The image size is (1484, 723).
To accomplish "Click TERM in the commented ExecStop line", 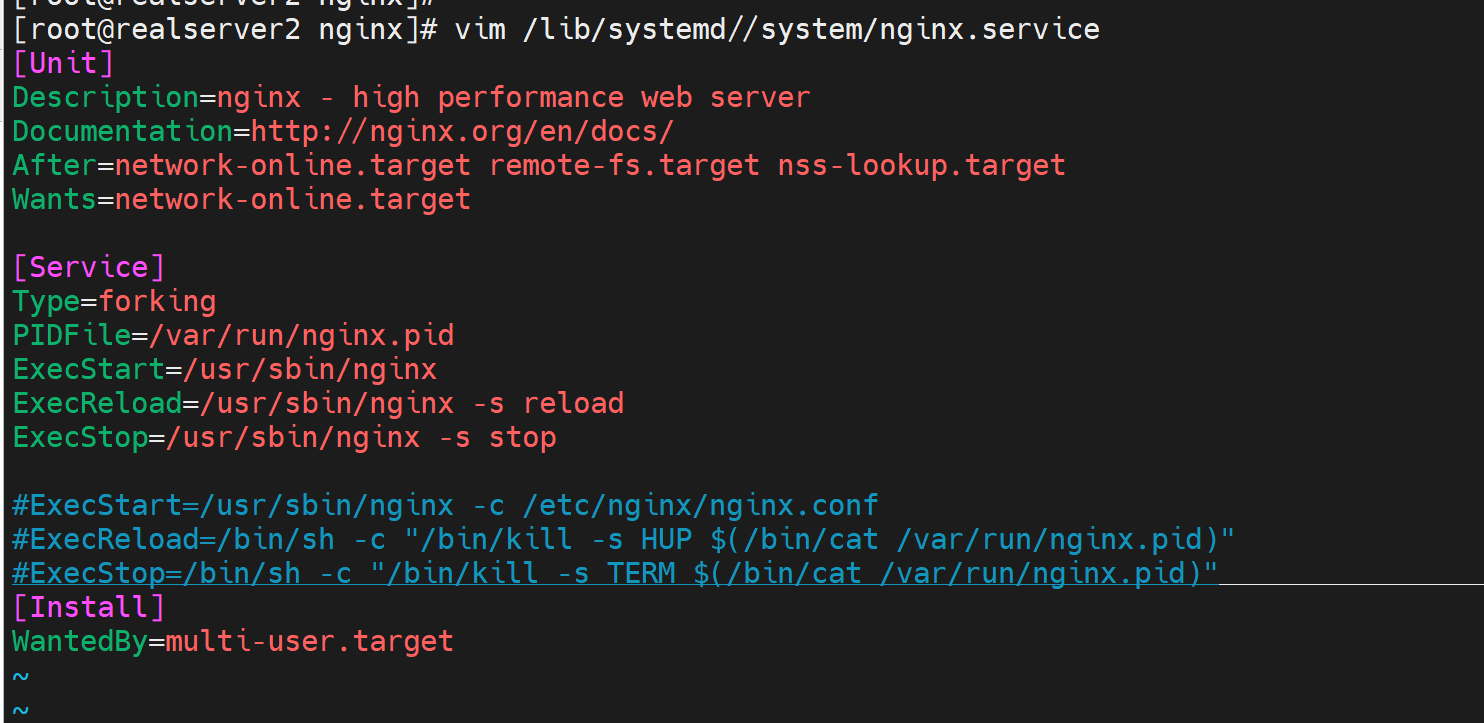I will click(641, 573).
